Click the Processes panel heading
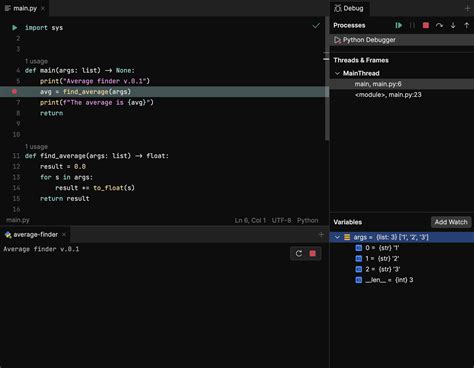Viewport: 474px width, 368px height. (x=349, y=25)
